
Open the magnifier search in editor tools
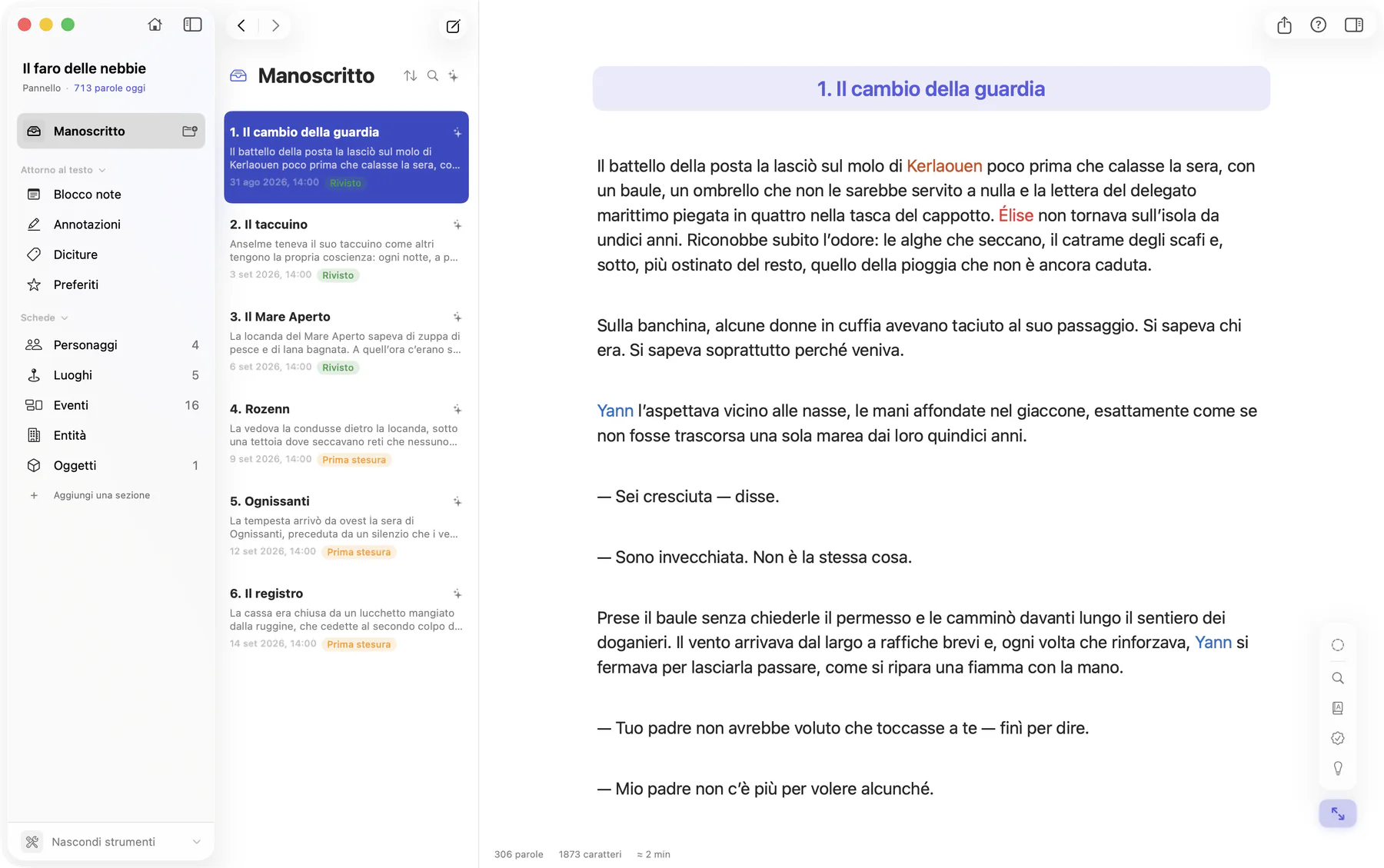pos(1338,678)
